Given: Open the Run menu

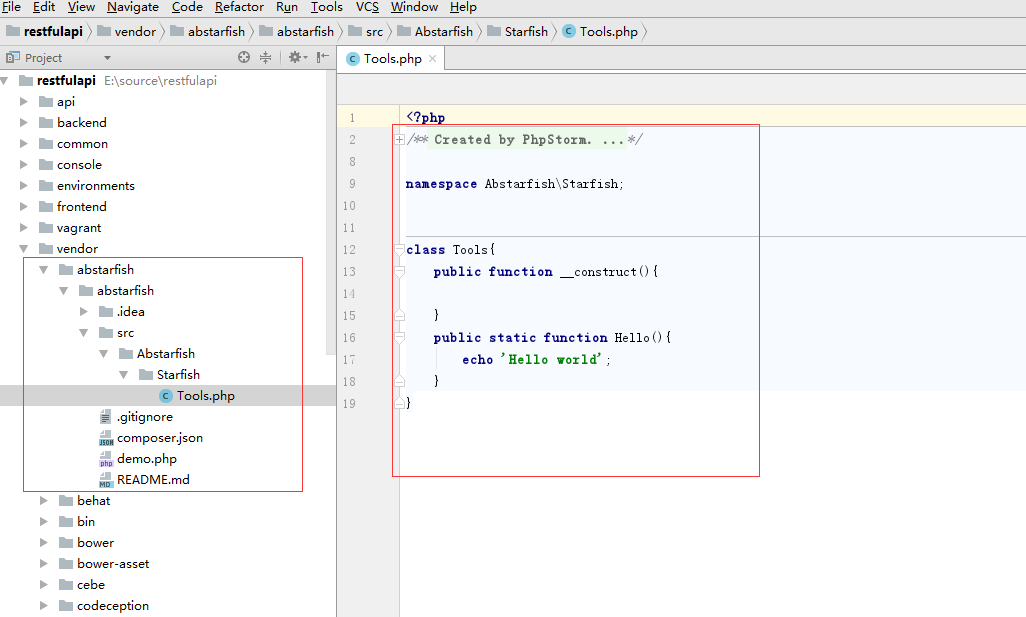Looking at the screenshot, I should pyautogui.click(x=287, y=7).
